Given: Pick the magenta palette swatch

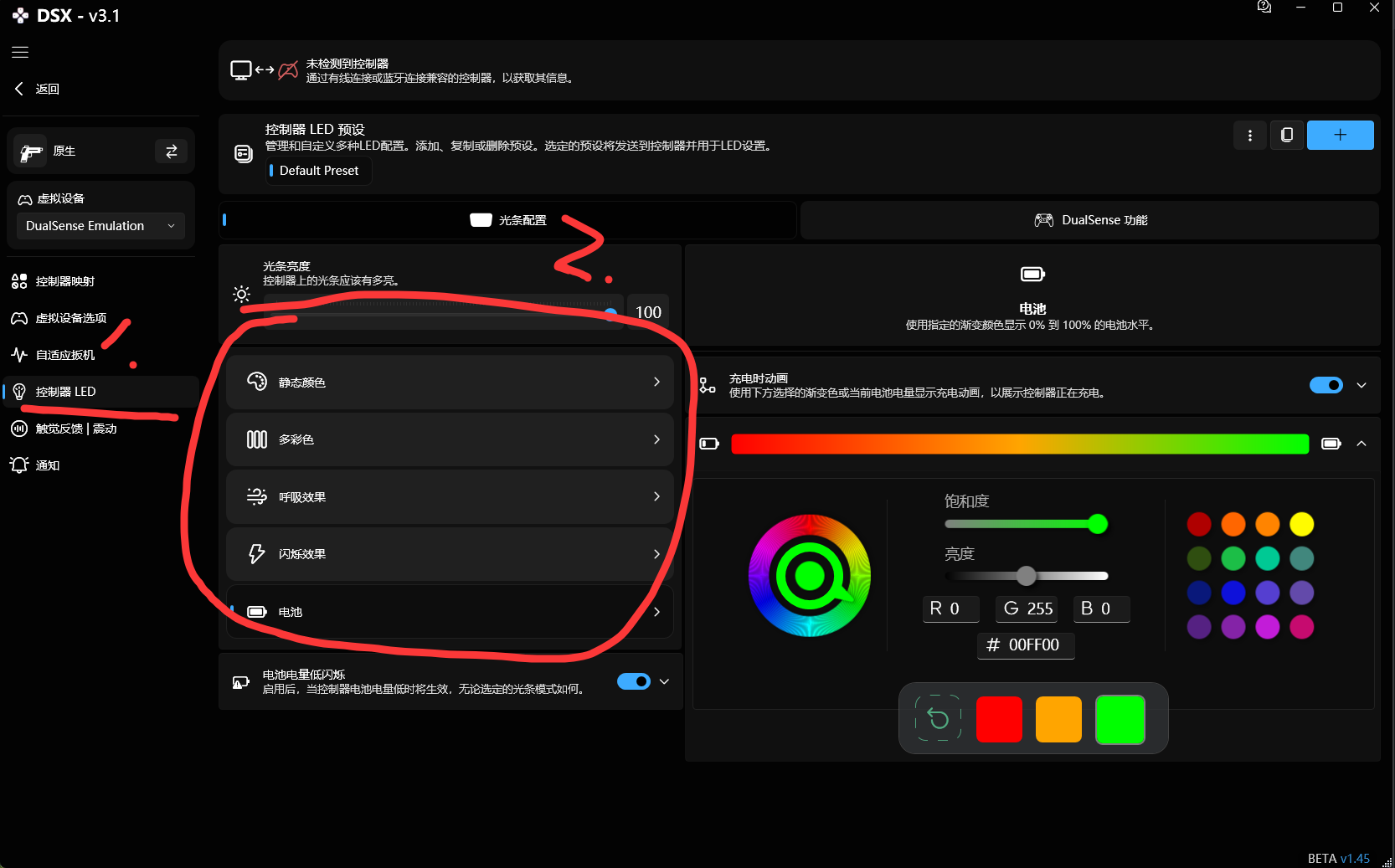Looking at the screenshot, I should pyautogui.click(x=1268, y=627).
